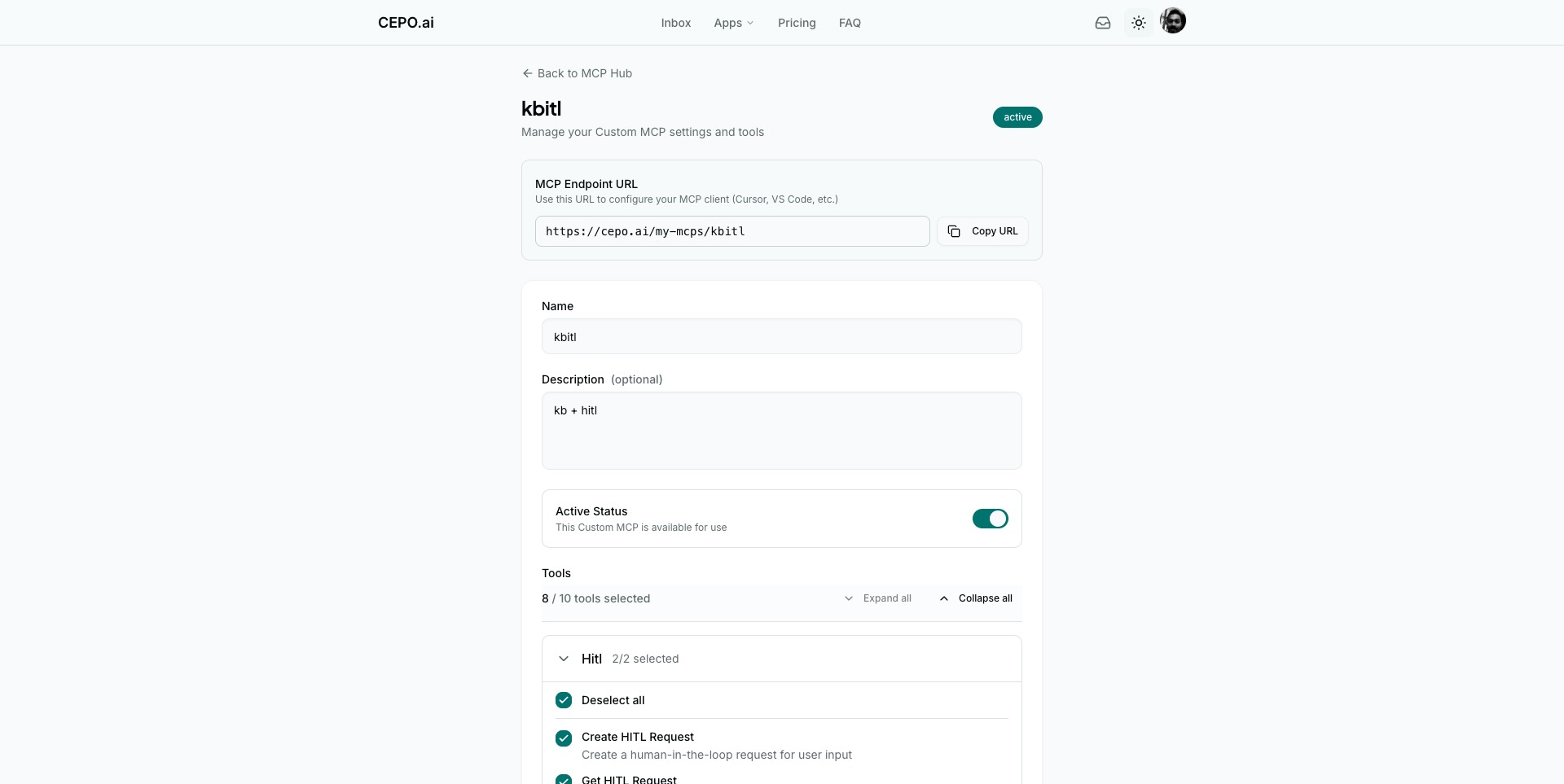Uncheck the Get HITL Request tool
This screenshot has width=1564, height=784.
pos(564,779)
